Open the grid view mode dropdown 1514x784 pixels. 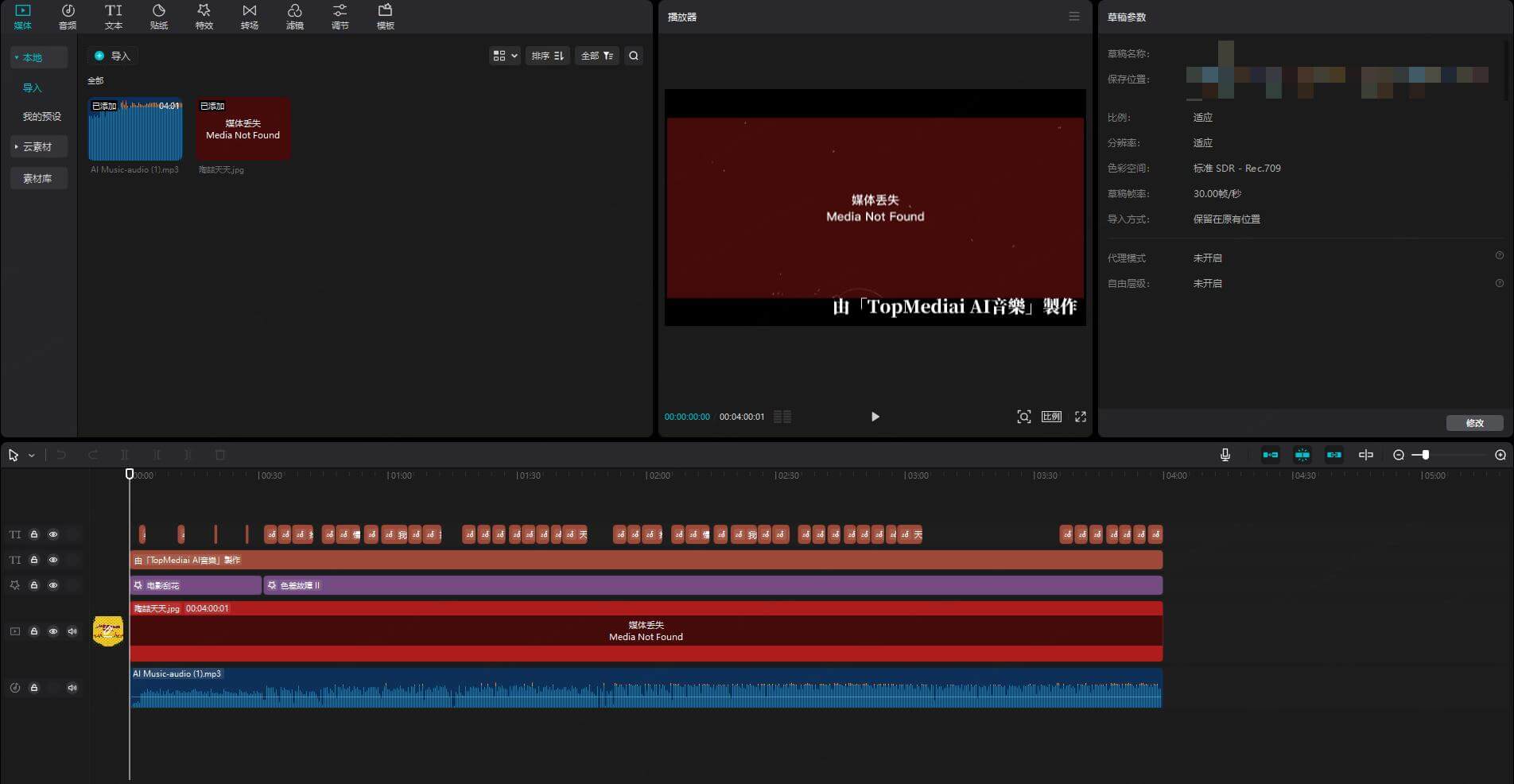pyautogui.click(x=505, y=56)
